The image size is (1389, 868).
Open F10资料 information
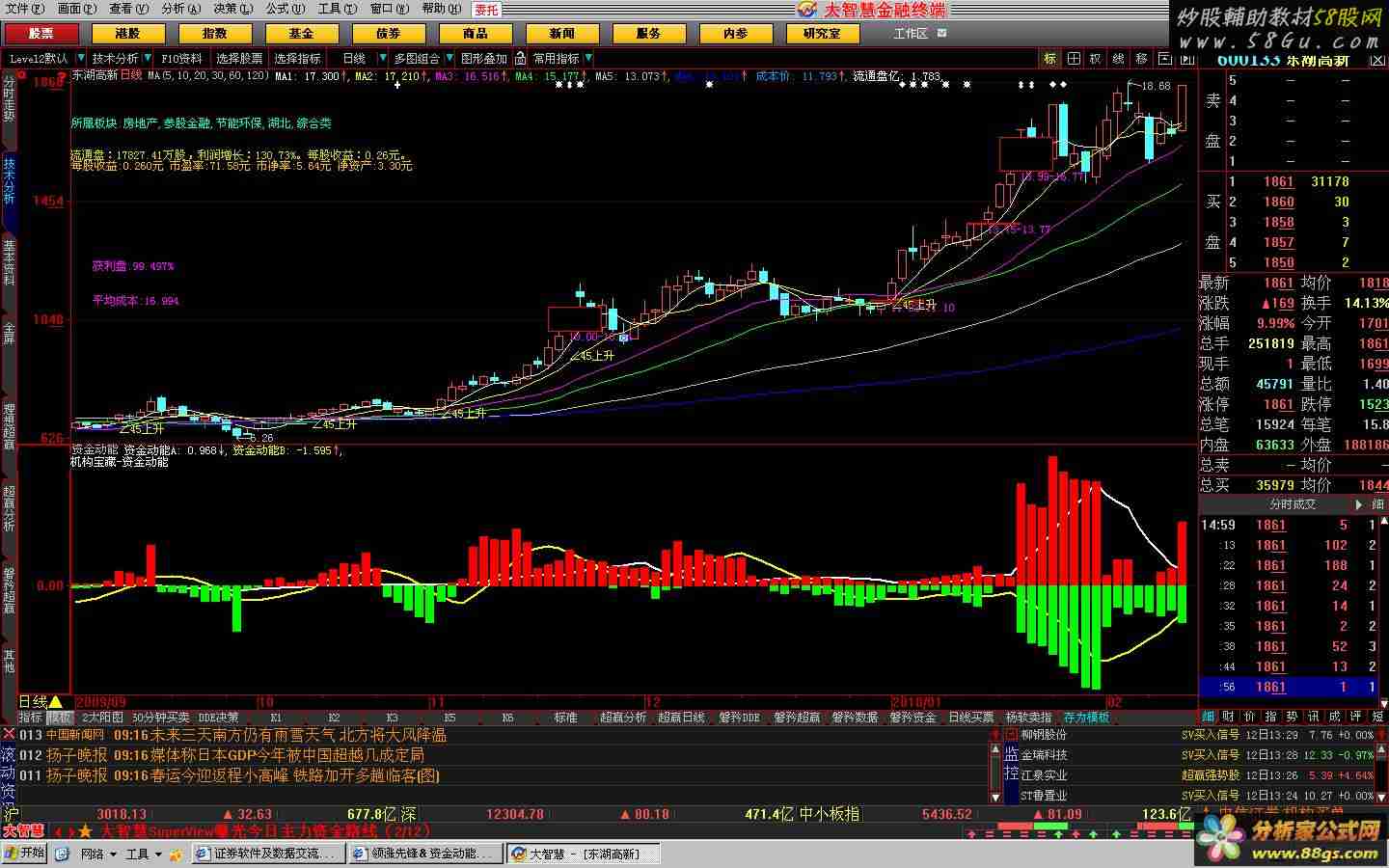[x=181, y=59]
